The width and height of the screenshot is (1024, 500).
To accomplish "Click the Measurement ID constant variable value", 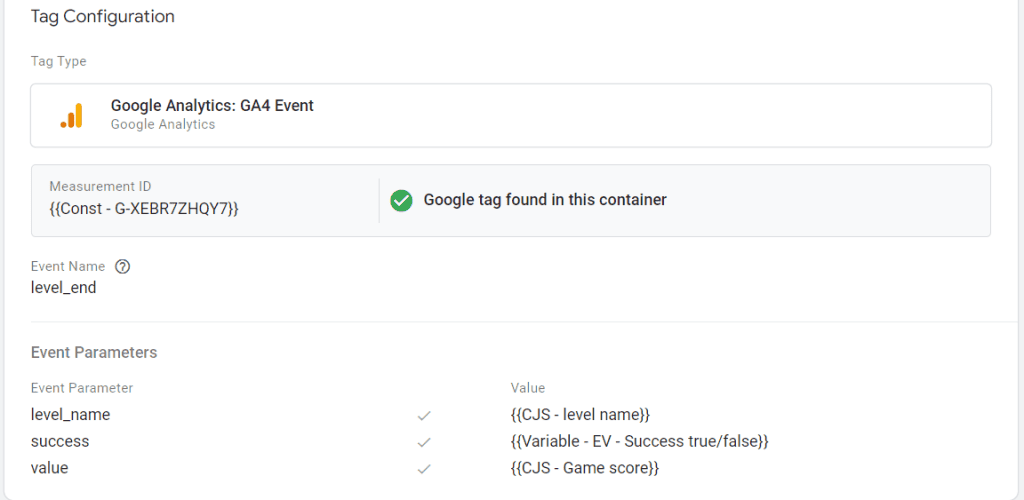I will [x=144, y=208].
